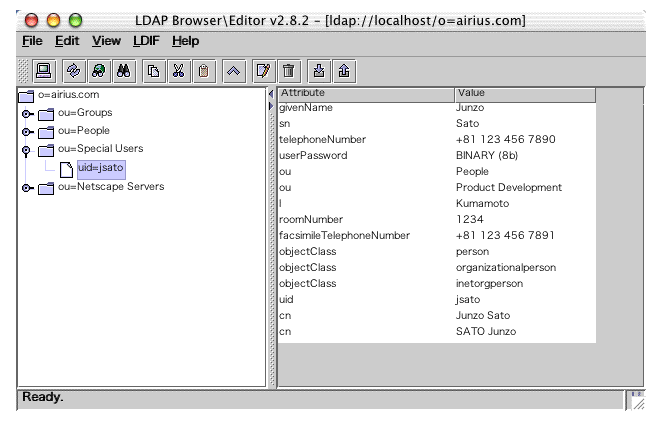The image size is (663, 422).
Task: Open the View menu
Action: (107, 41)
